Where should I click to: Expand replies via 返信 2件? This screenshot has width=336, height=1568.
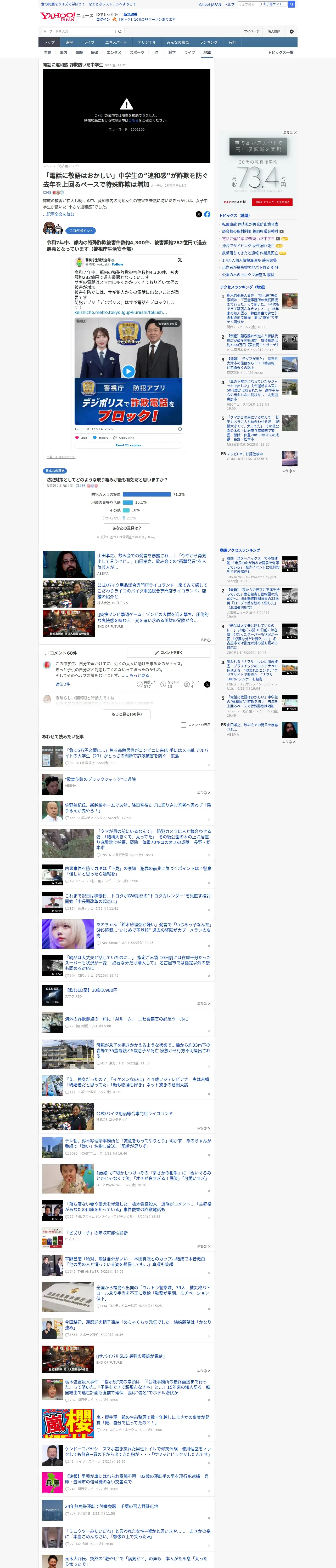click(63, 684)
